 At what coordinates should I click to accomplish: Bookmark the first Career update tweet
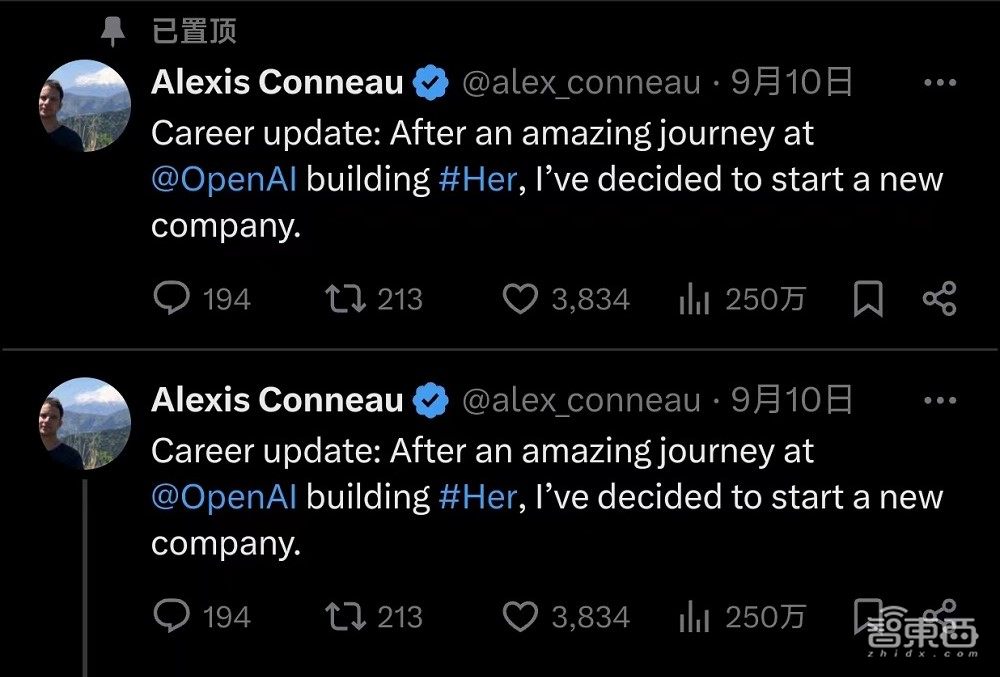(867, 299)
